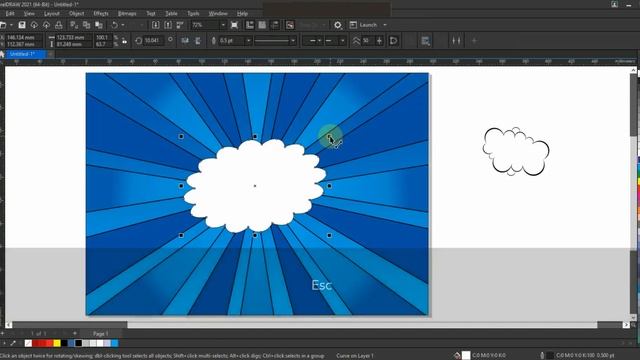Open the zoom level dropdown
Image resolution: width=640 pixels, height=360 pixels.
click(x=223, y=25)
